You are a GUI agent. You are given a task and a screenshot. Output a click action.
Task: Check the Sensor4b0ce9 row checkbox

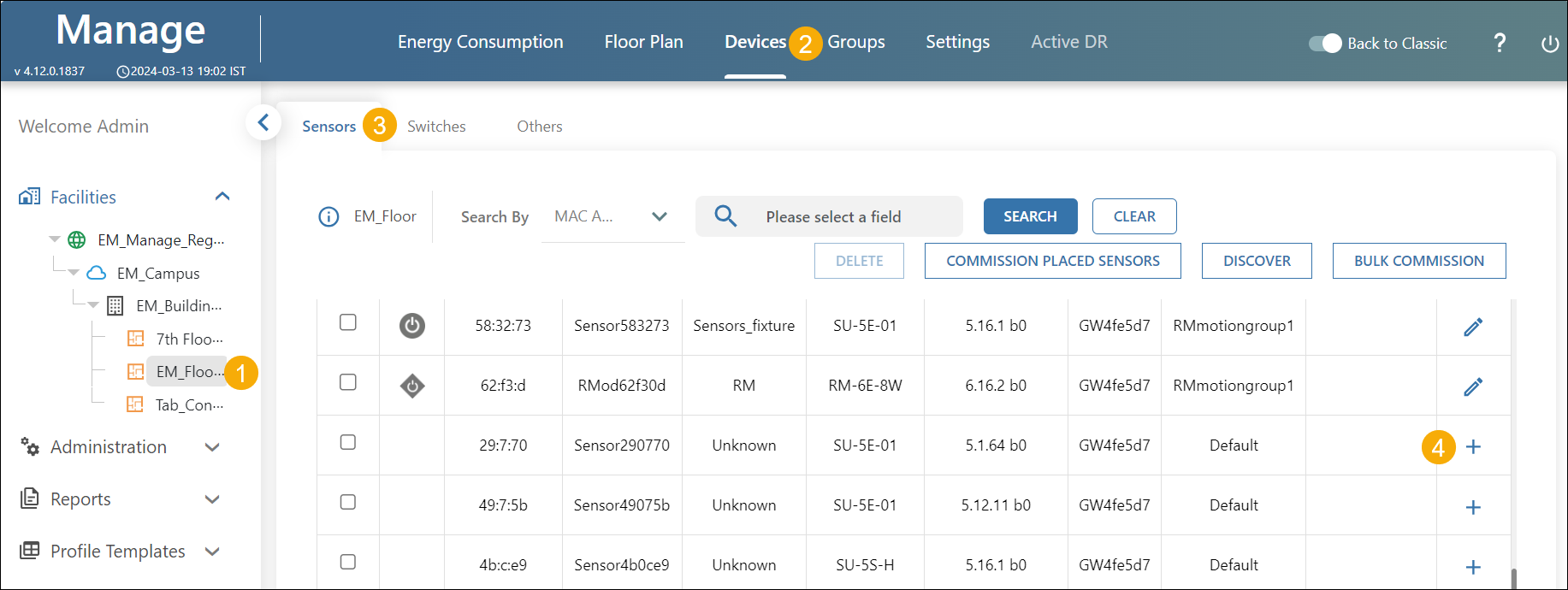coord(348,562)
